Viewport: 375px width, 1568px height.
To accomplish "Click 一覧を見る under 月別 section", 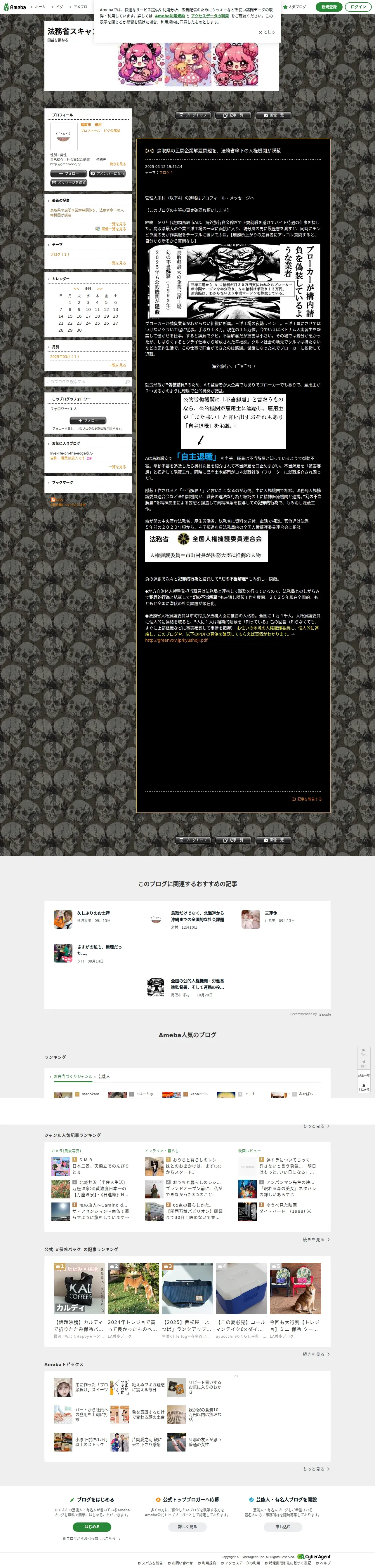I will pos(117,365).
